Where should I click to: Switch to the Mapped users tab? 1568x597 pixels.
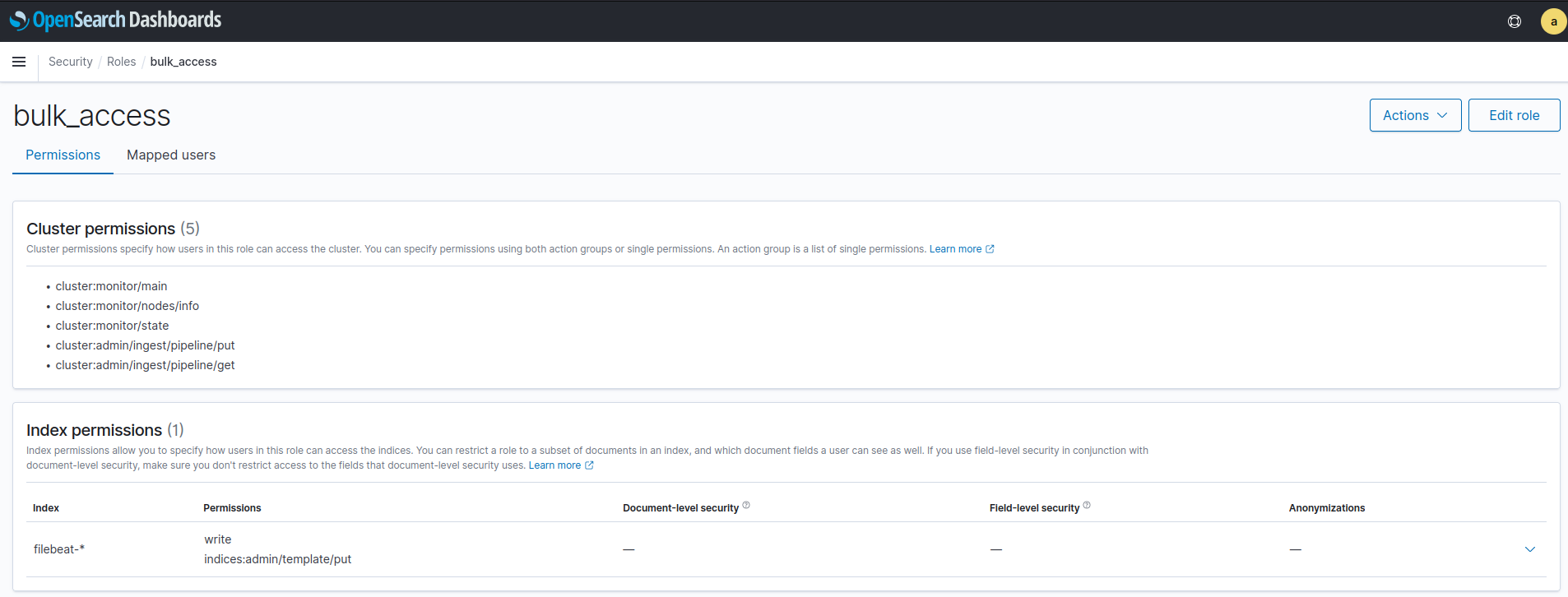pyautogui.click(x=171, y=155)
